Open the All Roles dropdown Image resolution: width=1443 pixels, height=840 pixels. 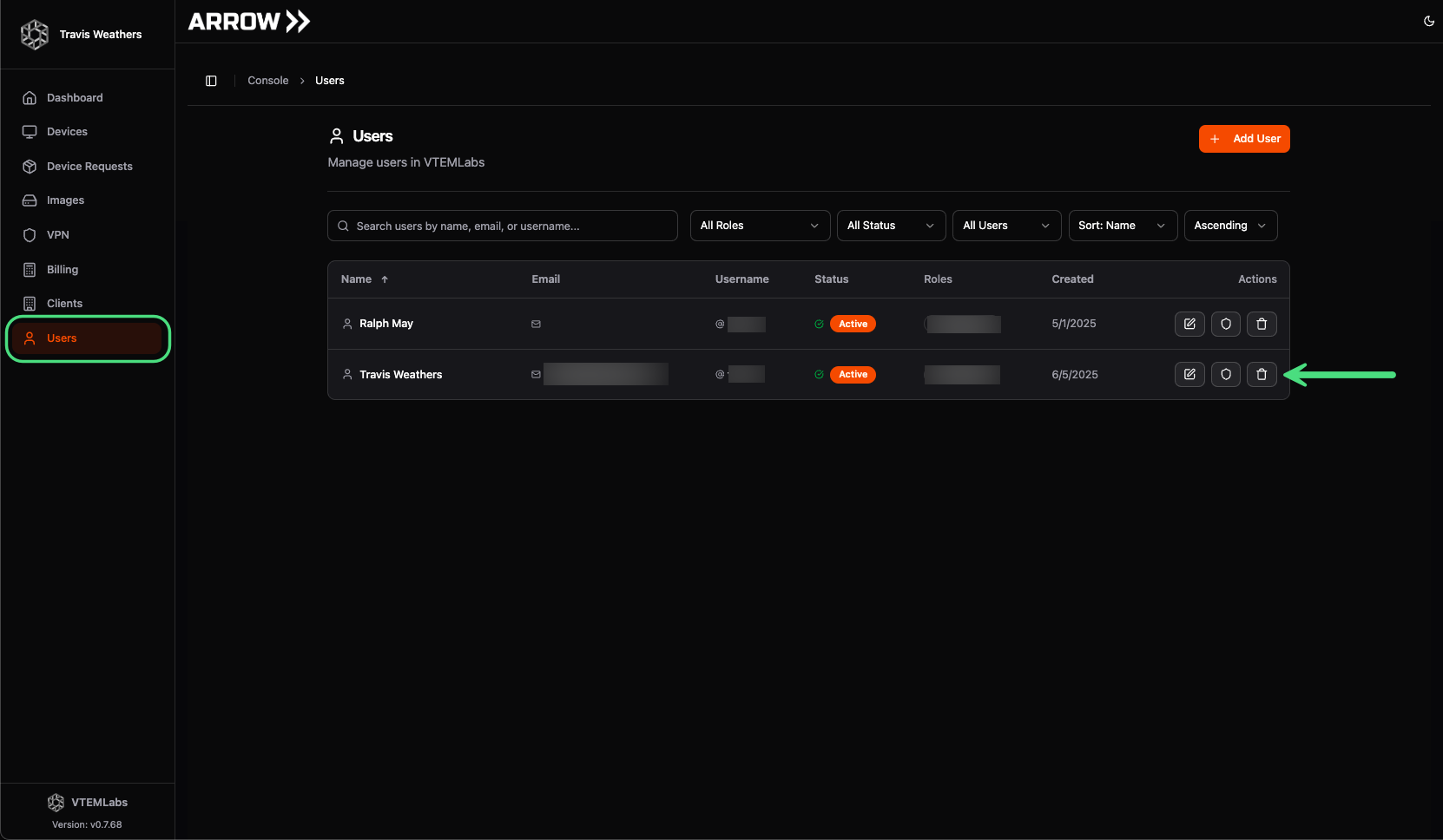click(x=759, y=226)
